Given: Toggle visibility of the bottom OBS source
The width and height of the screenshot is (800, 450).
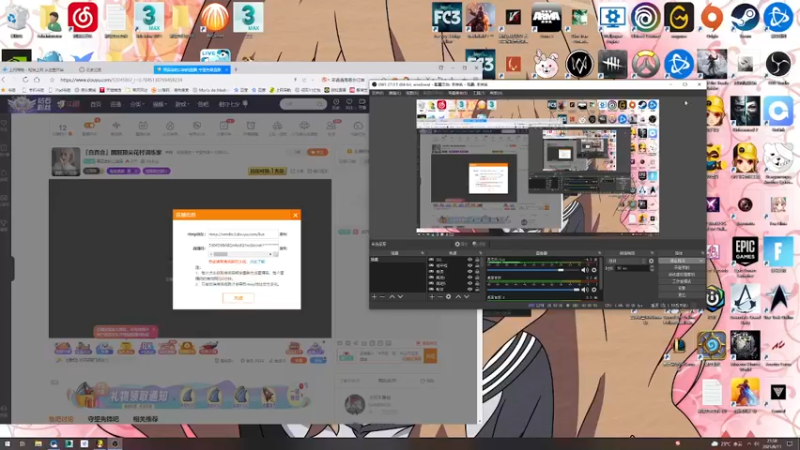Looking at the screenshot, I should coord(470,289).
